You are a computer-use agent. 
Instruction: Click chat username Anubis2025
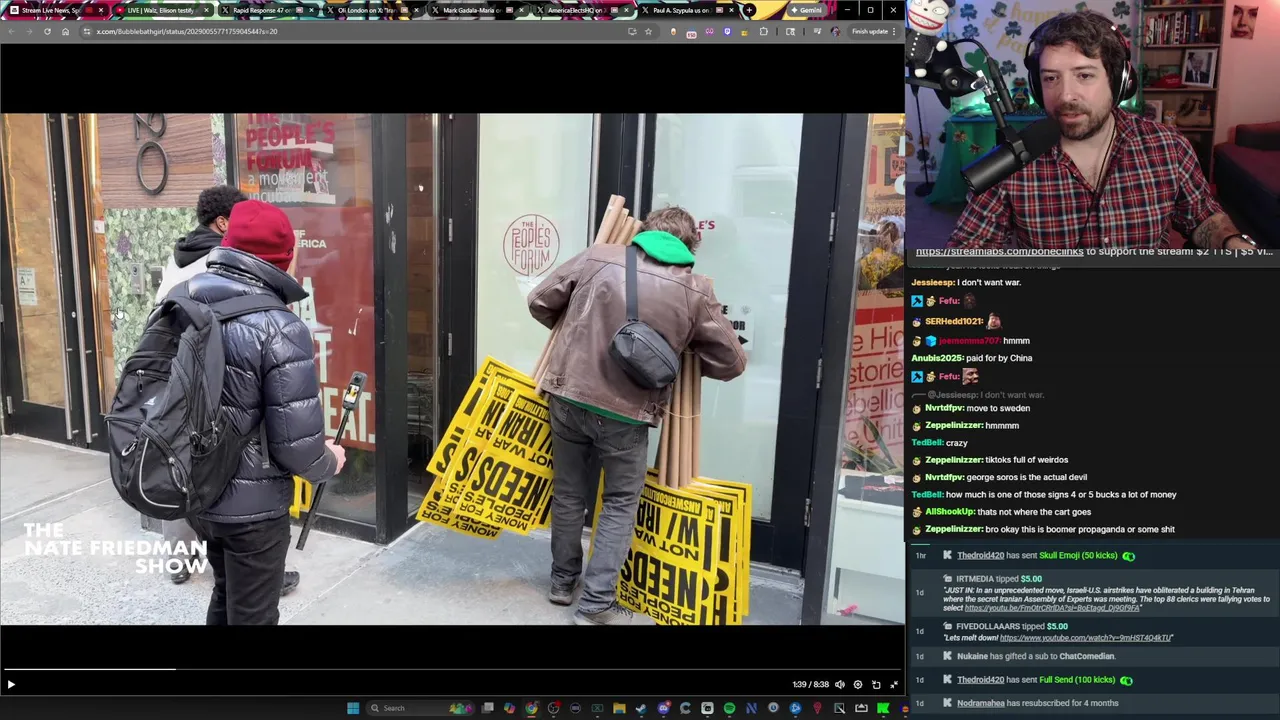(936, 358)
